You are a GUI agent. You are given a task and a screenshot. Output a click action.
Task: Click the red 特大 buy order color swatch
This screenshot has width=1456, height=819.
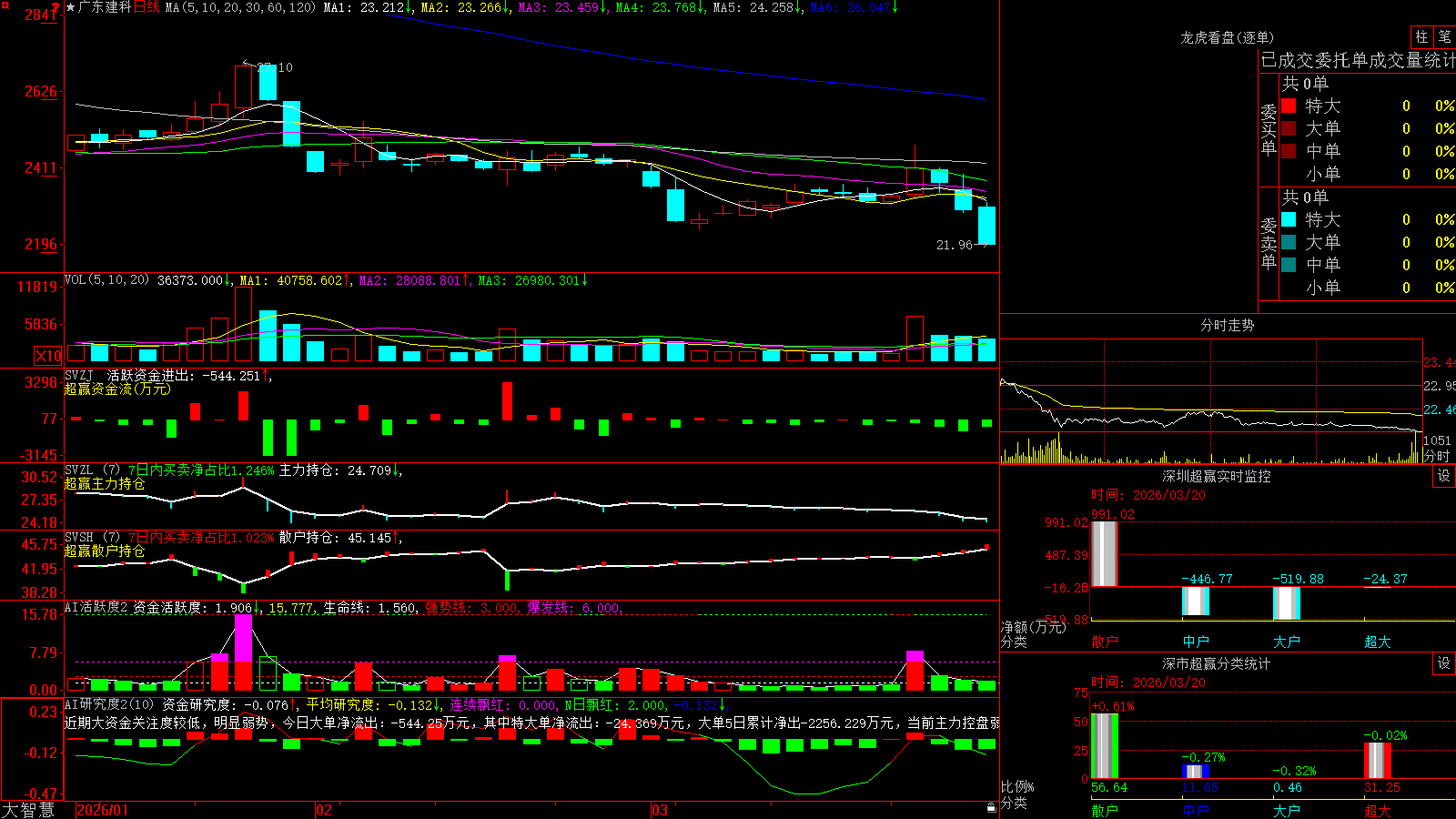click(x=1289, y=106)
